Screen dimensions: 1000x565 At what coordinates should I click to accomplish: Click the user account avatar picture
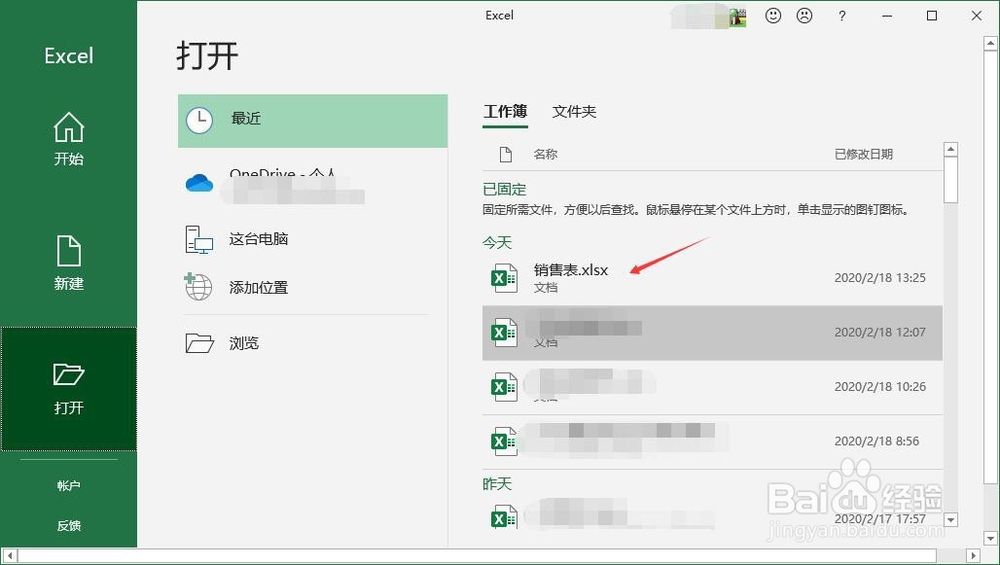coord(738,17)
